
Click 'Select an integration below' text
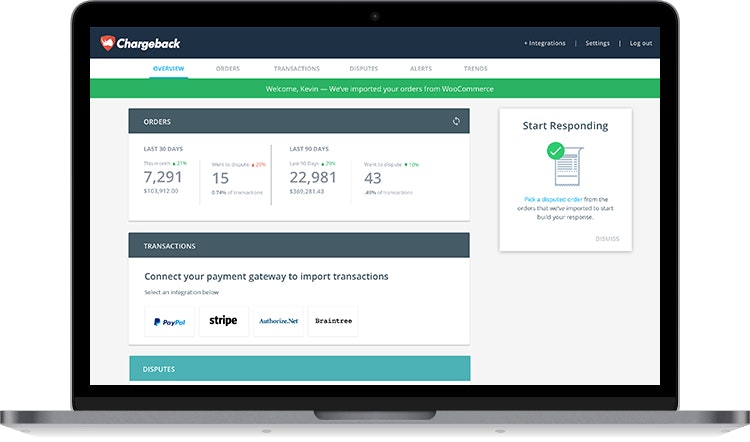(181, 292)
